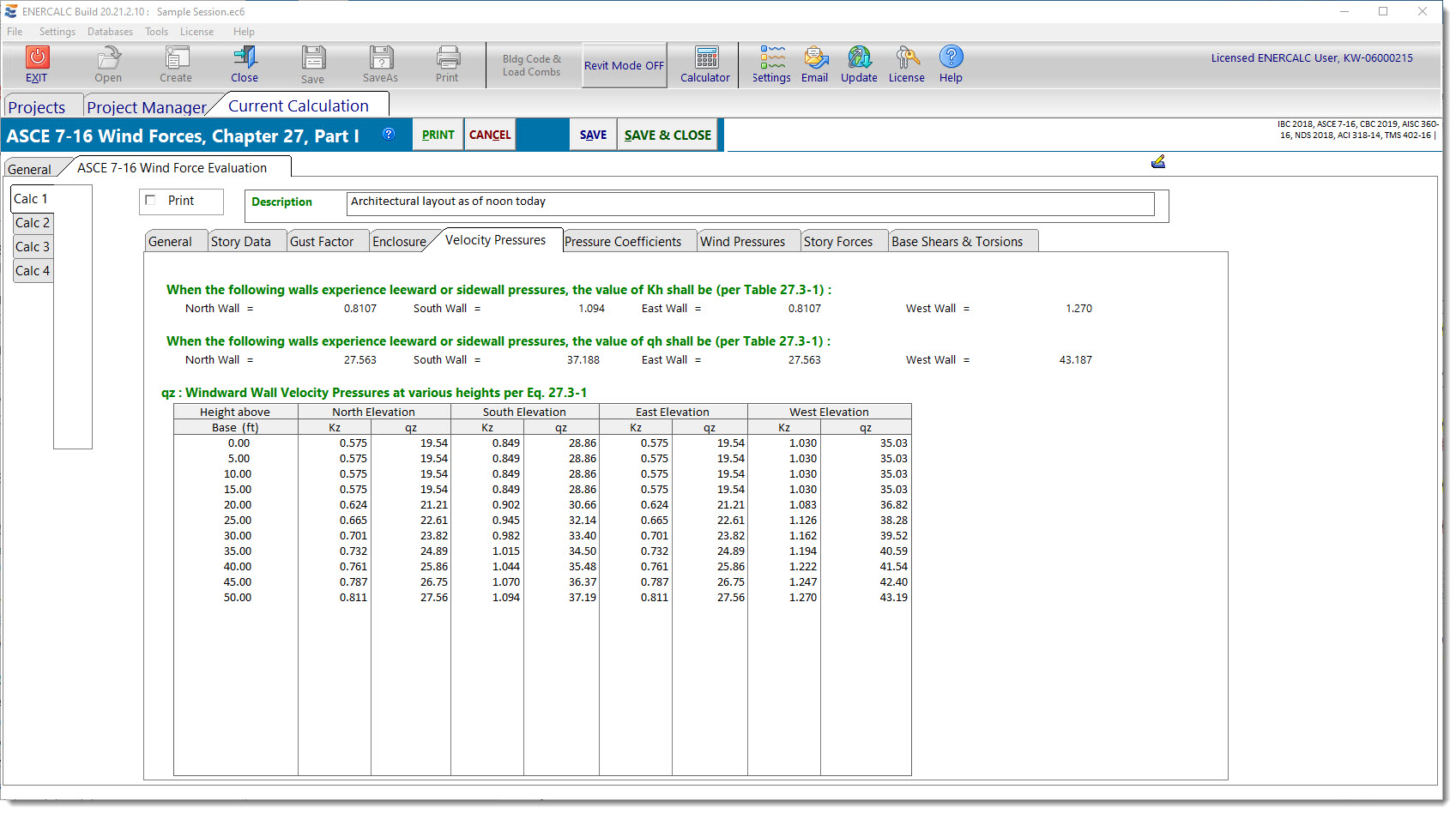The image size is (1456, 813).
Task: Toggle the Revit Mode OFF button
Action: [624, 65]
